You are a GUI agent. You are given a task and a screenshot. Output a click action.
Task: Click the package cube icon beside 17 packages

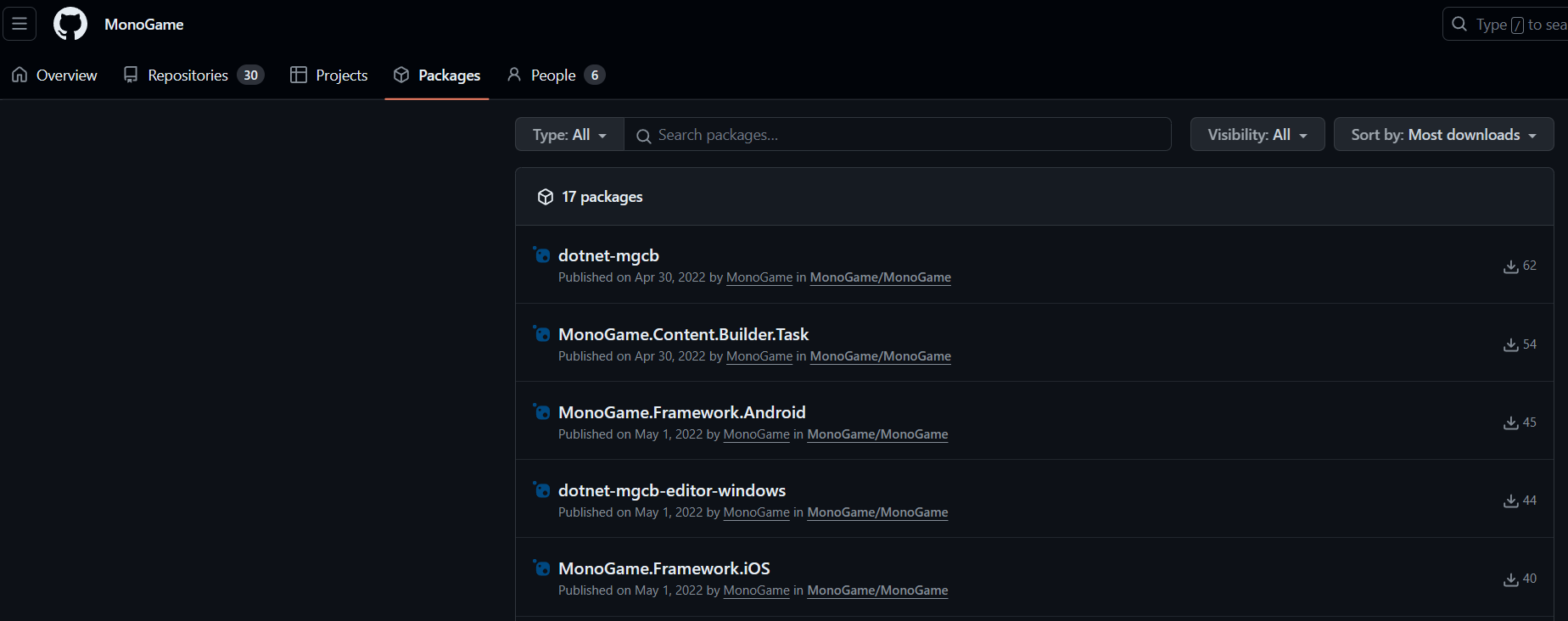tap(546, 197)
